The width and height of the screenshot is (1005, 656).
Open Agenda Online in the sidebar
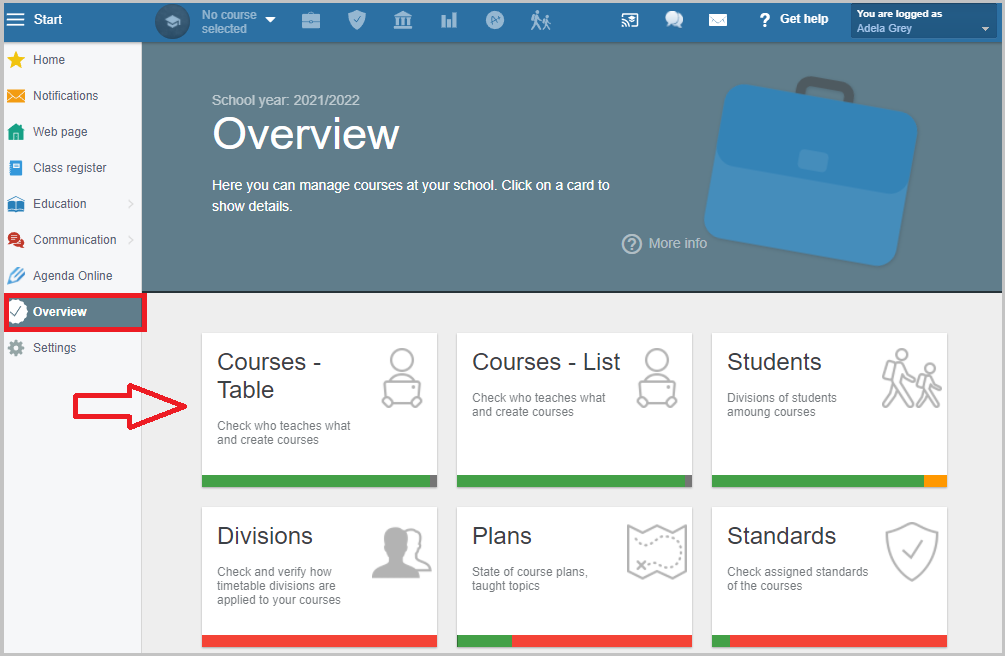click(x=72, y=275)
